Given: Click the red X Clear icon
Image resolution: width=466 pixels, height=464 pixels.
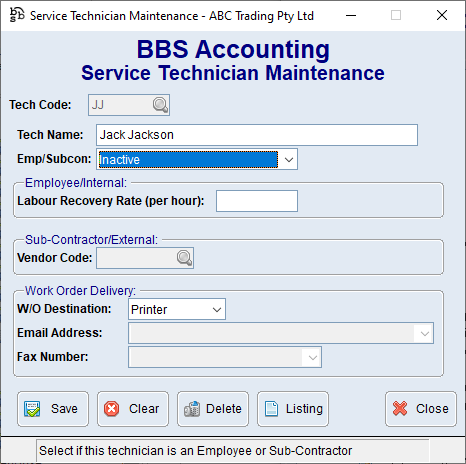Looking at the screenshot, I should click(x=111, y=409).
